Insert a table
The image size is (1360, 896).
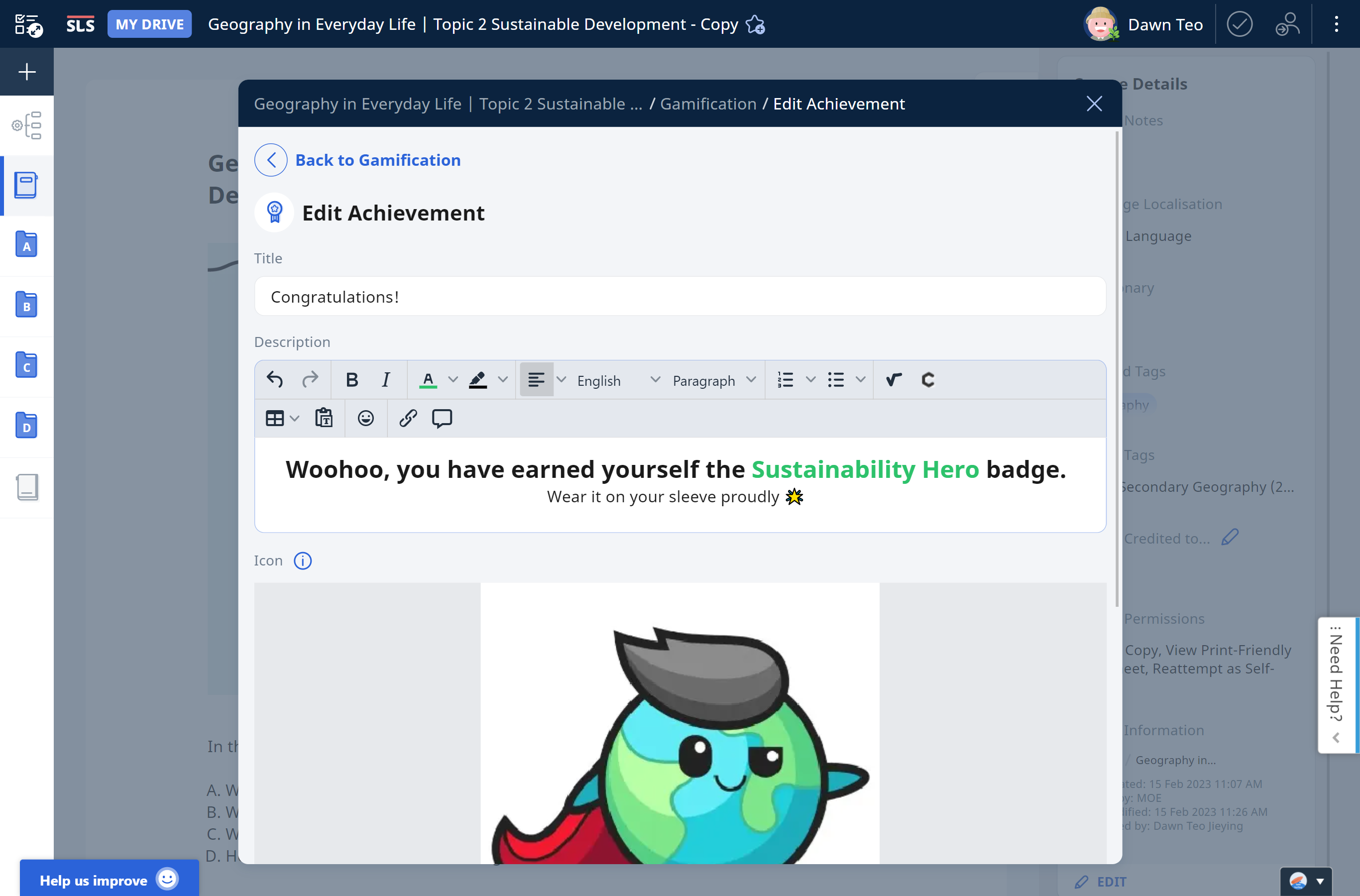point(275,418)
